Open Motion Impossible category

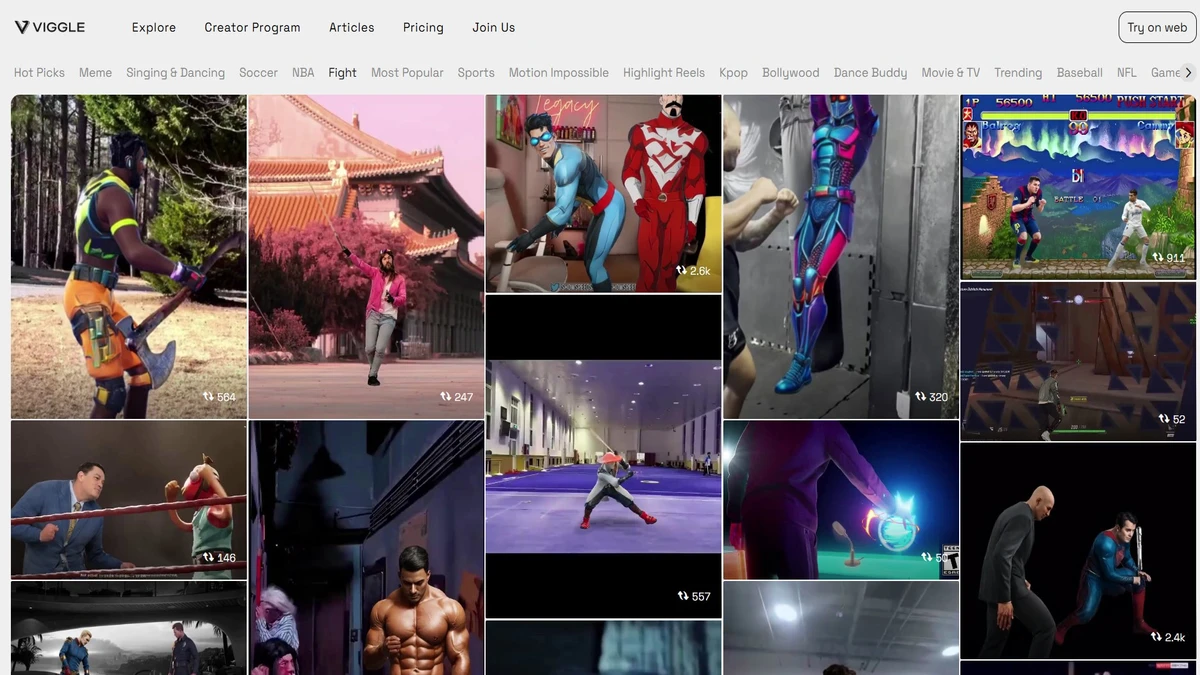click(x=558, y=73)
